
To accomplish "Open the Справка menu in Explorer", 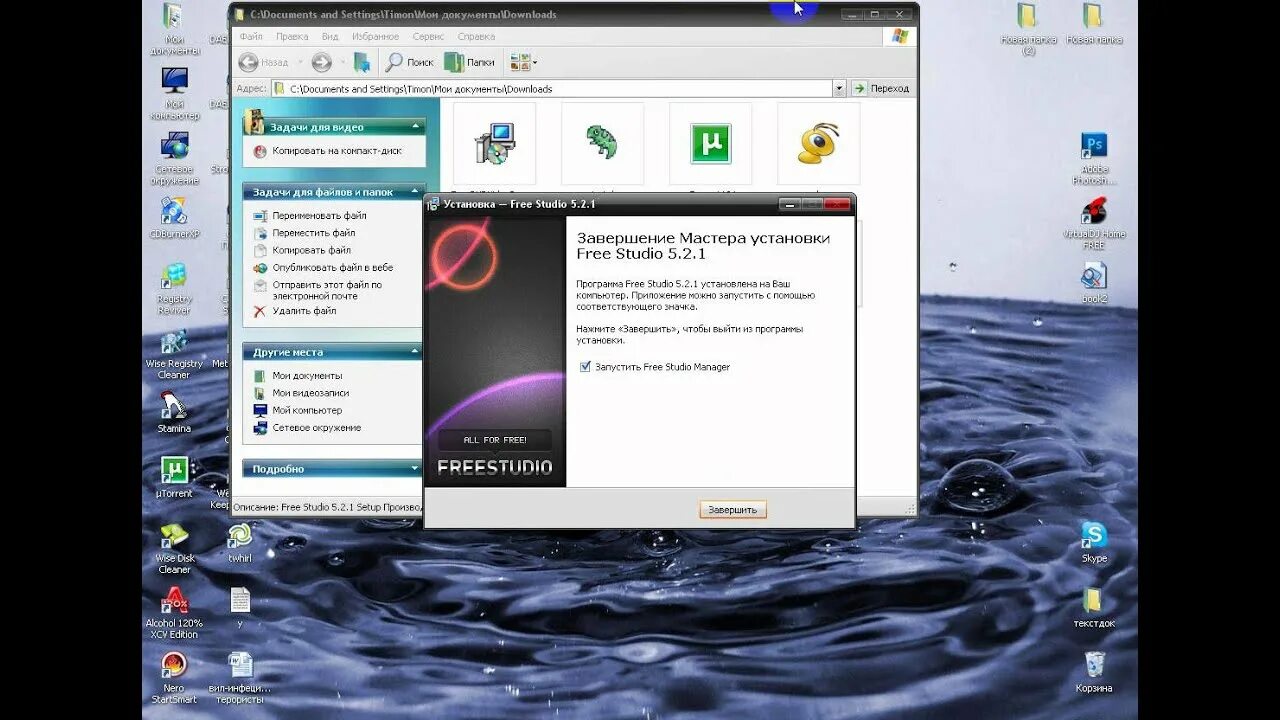I will (x=476, y=36).
